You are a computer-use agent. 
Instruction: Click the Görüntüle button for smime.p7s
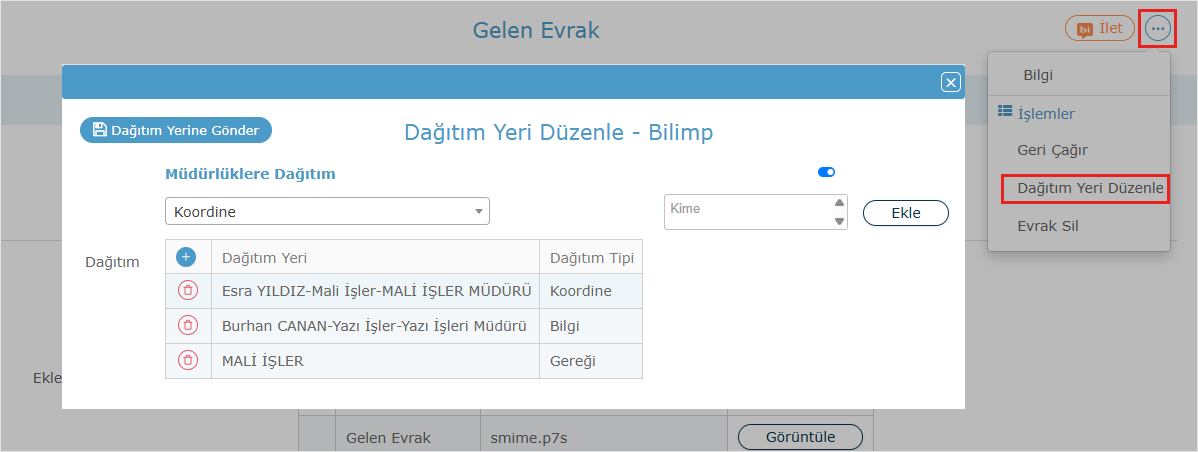tap(800, 437)
